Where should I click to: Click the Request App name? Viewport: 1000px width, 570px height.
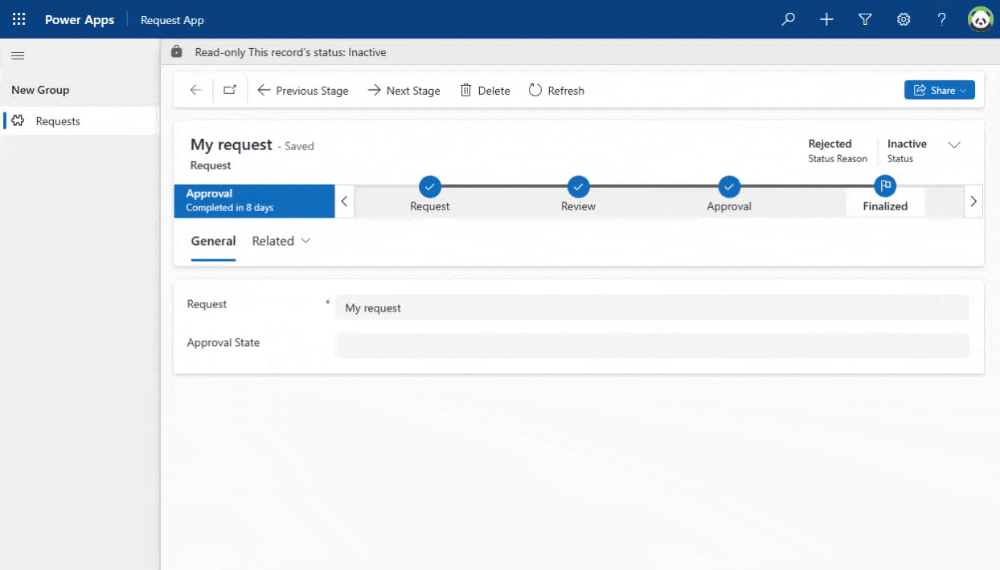click(x=172, y=20)
